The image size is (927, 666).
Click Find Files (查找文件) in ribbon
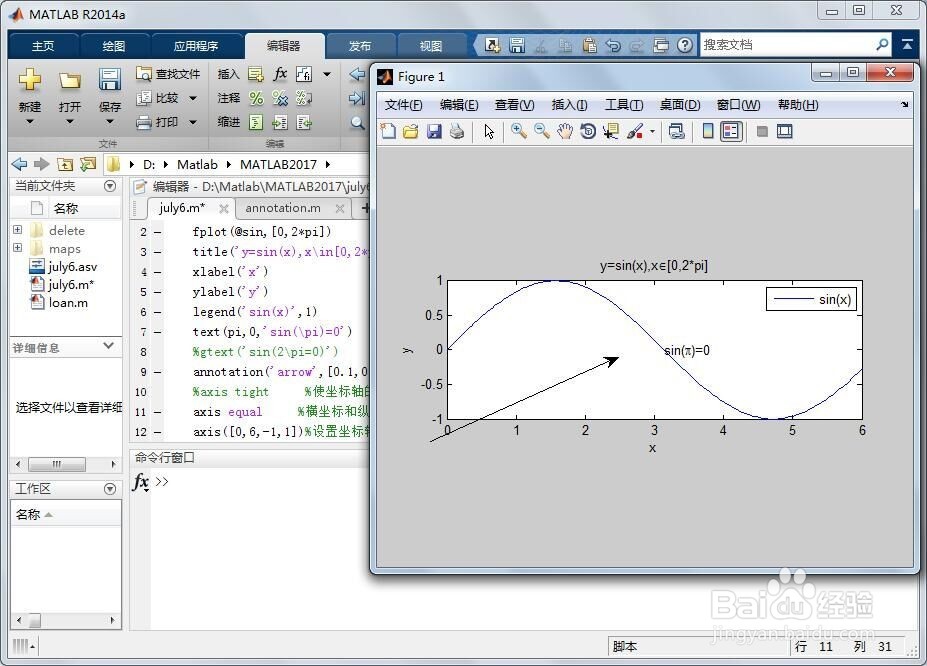[168, 74]
